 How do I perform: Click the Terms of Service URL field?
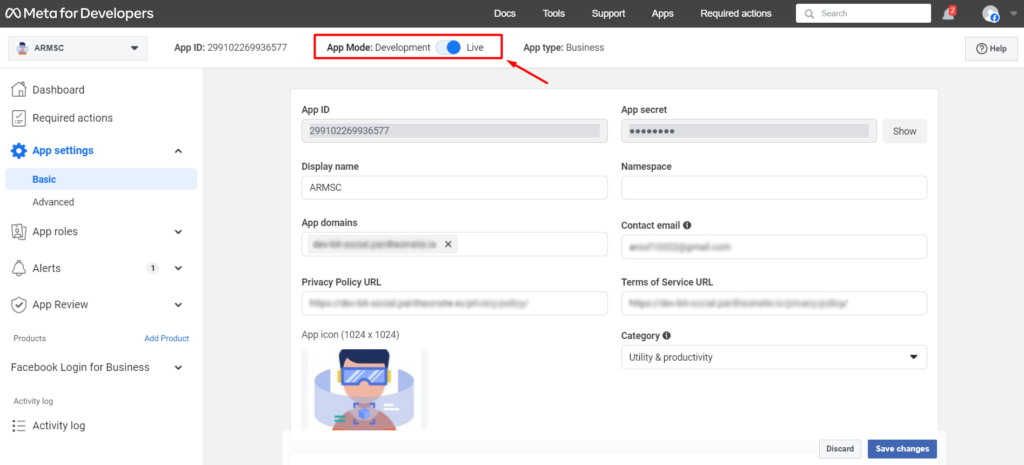[x=774, y=303]
